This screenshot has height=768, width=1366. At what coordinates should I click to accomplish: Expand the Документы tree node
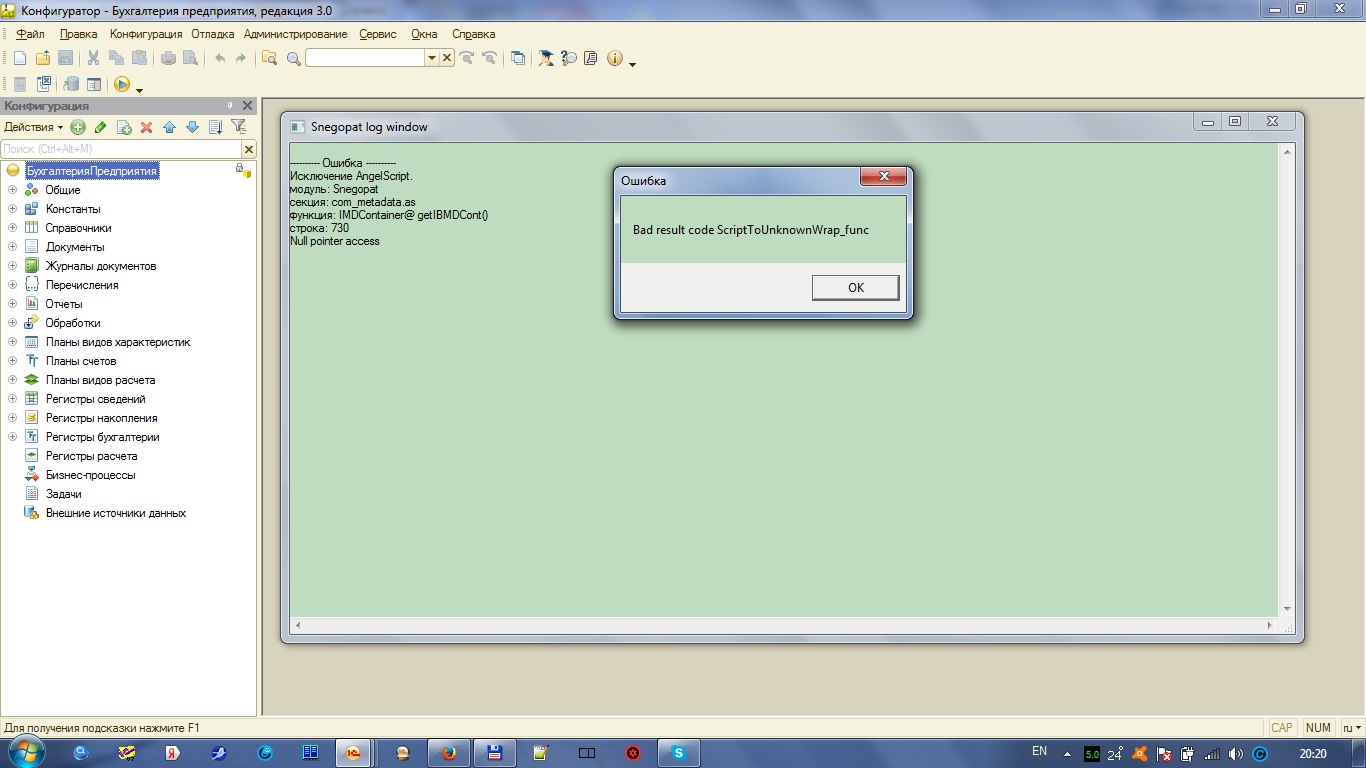point(12,247)
